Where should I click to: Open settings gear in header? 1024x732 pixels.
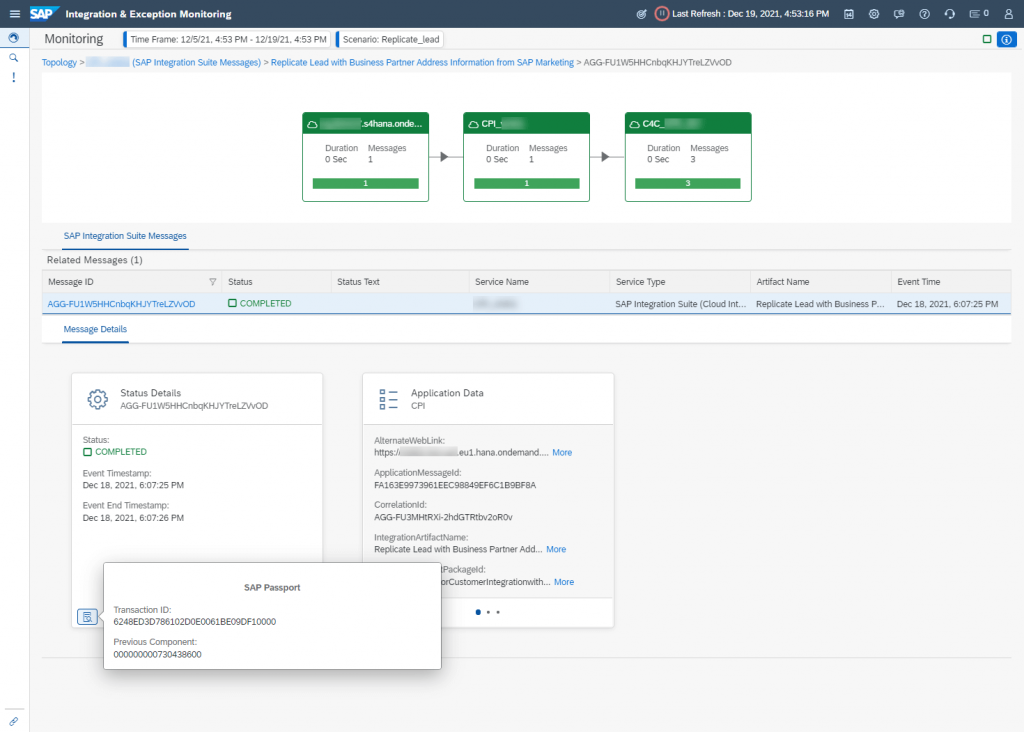coord(874,14)
